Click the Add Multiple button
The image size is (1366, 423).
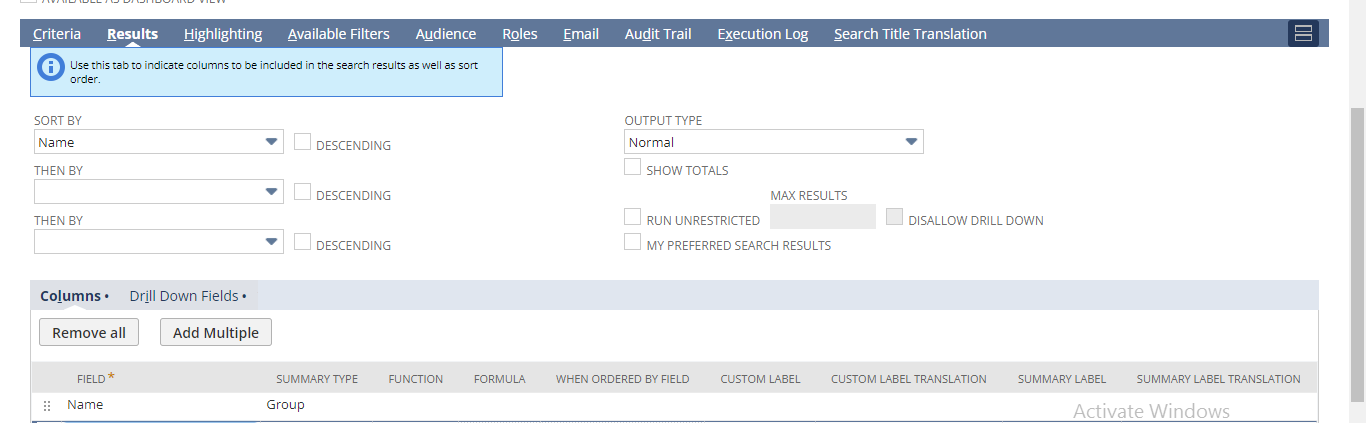pyautogui.click(x=216, y=333)
